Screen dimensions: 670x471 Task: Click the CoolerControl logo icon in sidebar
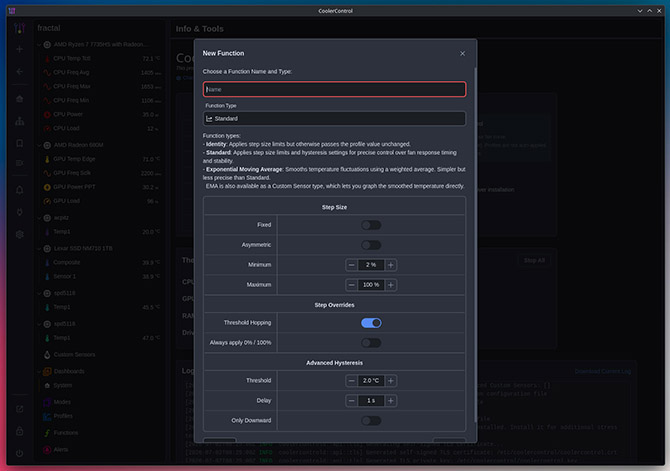click(x=20, y=28)
